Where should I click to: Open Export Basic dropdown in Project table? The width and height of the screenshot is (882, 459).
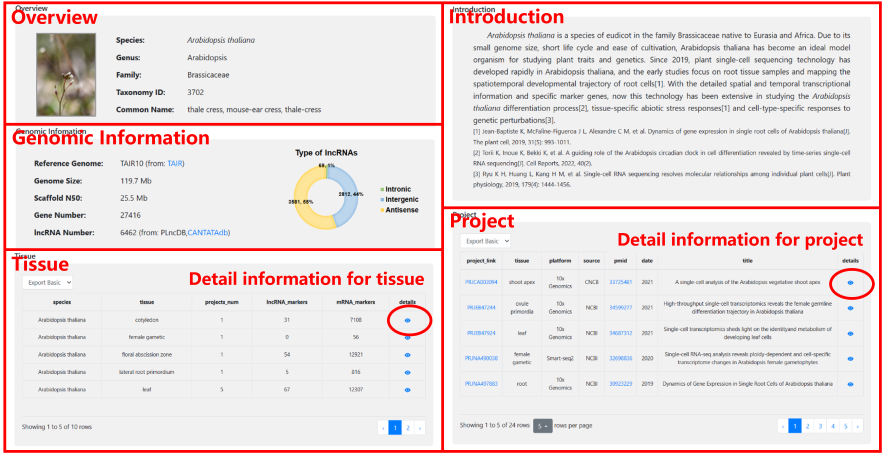485,241
